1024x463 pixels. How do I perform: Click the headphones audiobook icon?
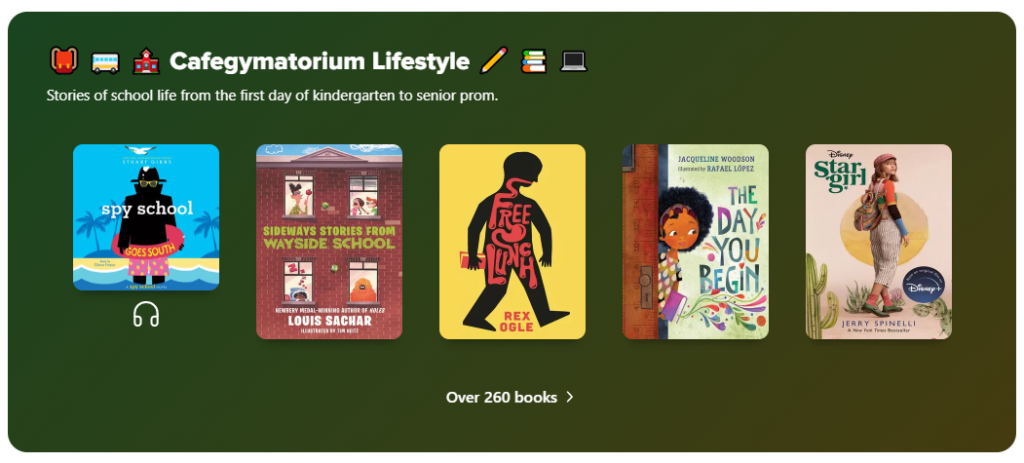click(x=146, y=315)
